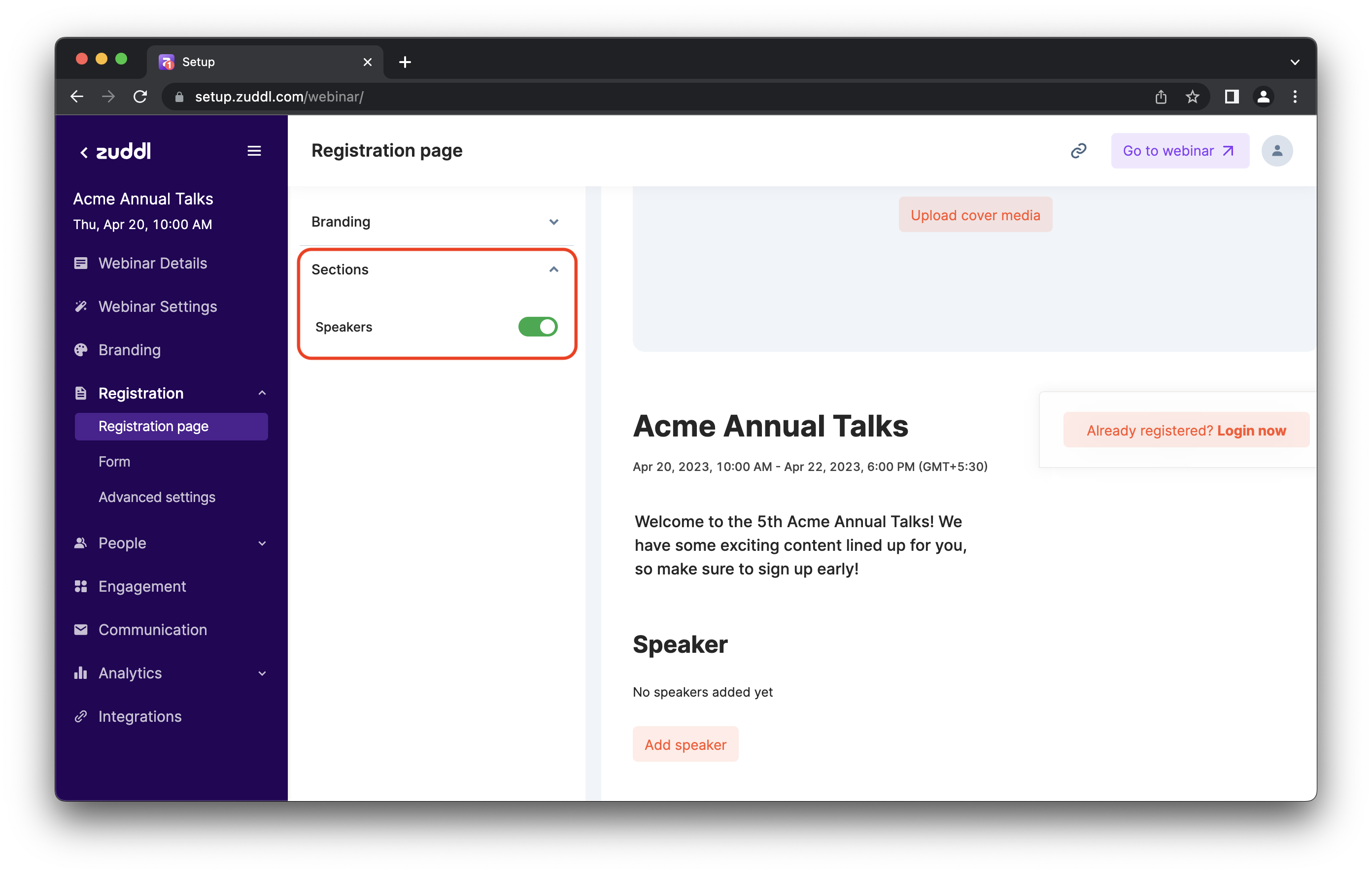Viewport: 1372px width, 874px height.
Task: Open browser side panel icon
Action: 1231,97
